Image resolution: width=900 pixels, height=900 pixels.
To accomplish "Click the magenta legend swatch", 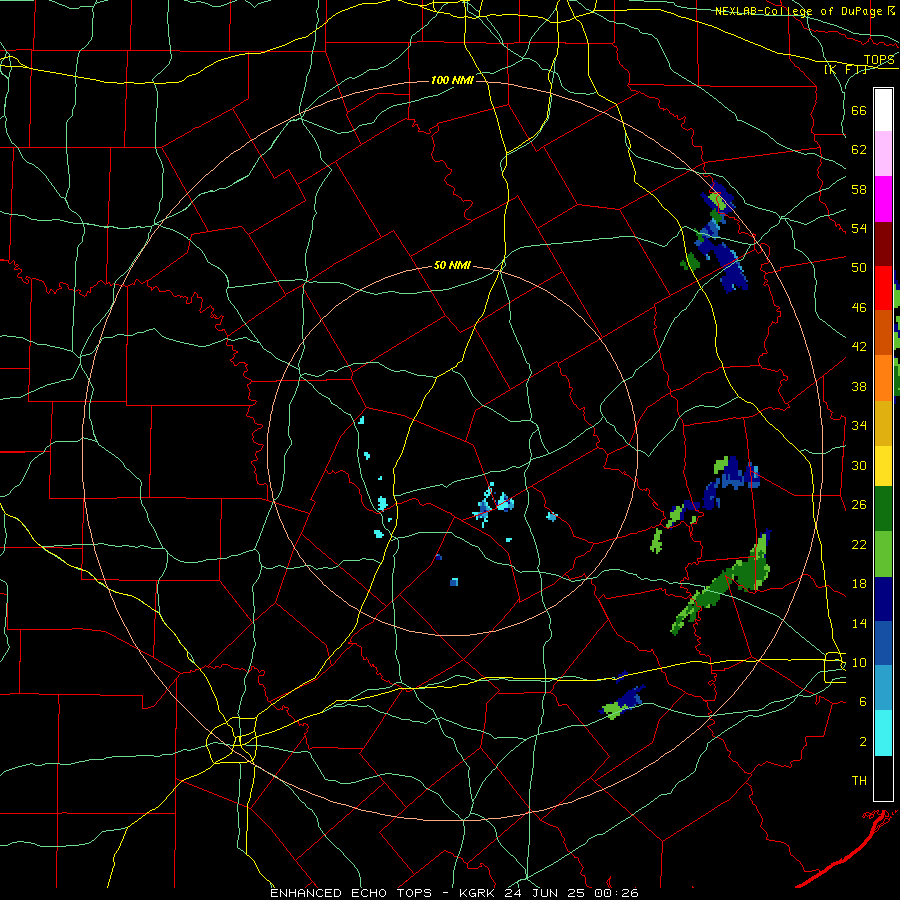I will click(883, 199).
